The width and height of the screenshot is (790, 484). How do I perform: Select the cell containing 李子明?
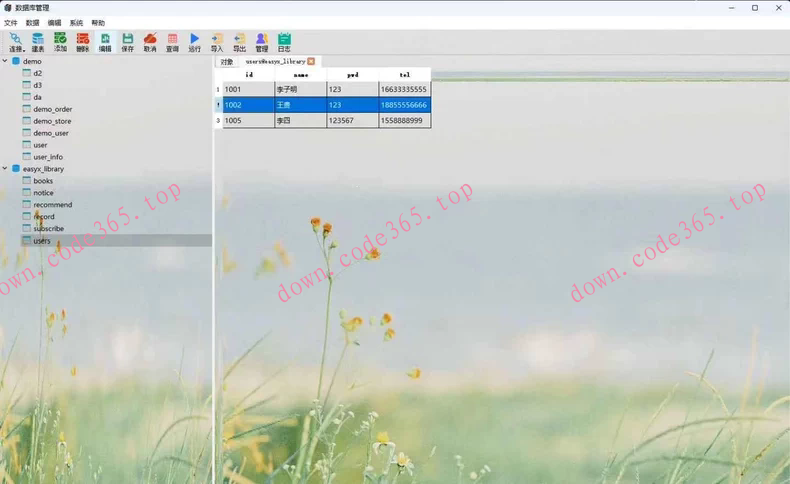[x=300, y=89]
